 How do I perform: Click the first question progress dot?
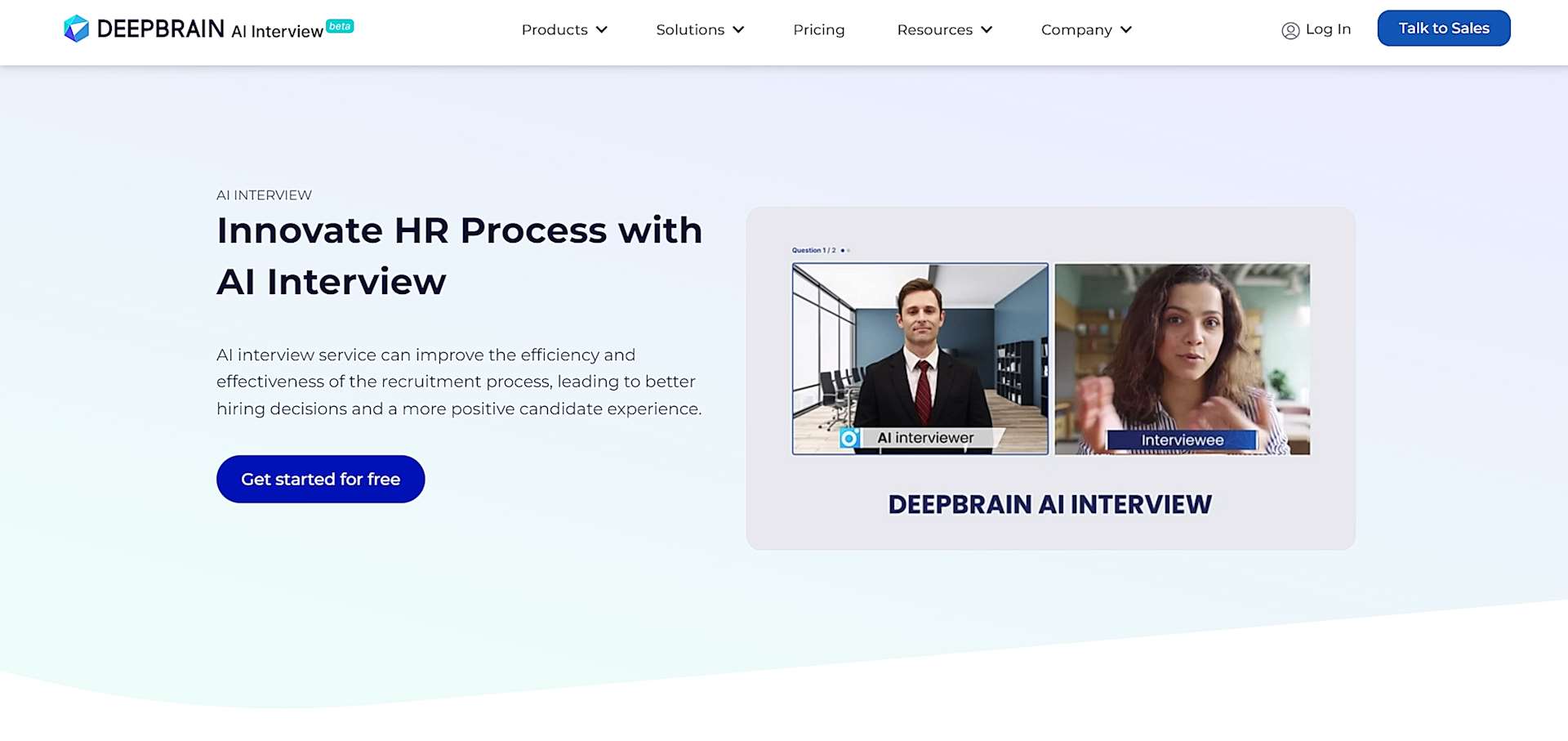(843, 250)
